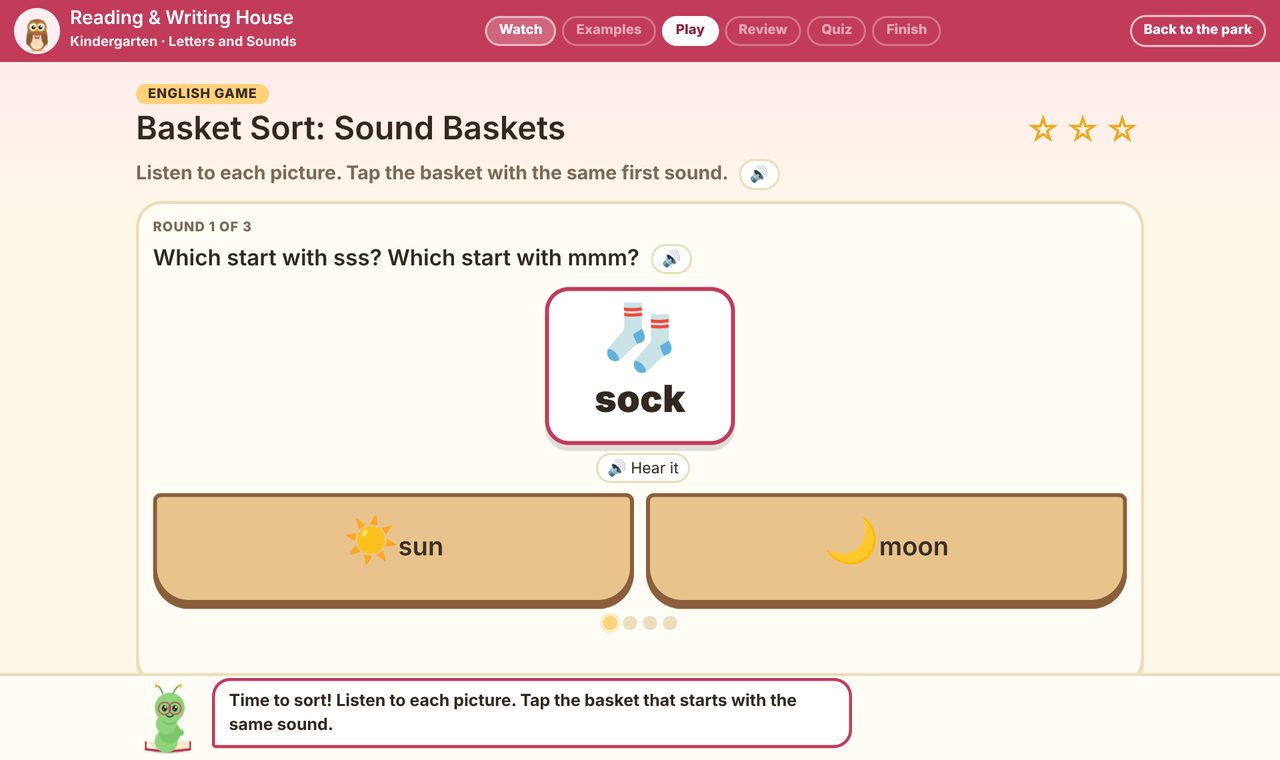The height and width of the screenshot is (760, 1280).
Task: Click the 'Time to sort!' hint bubble
Action: 532,713
